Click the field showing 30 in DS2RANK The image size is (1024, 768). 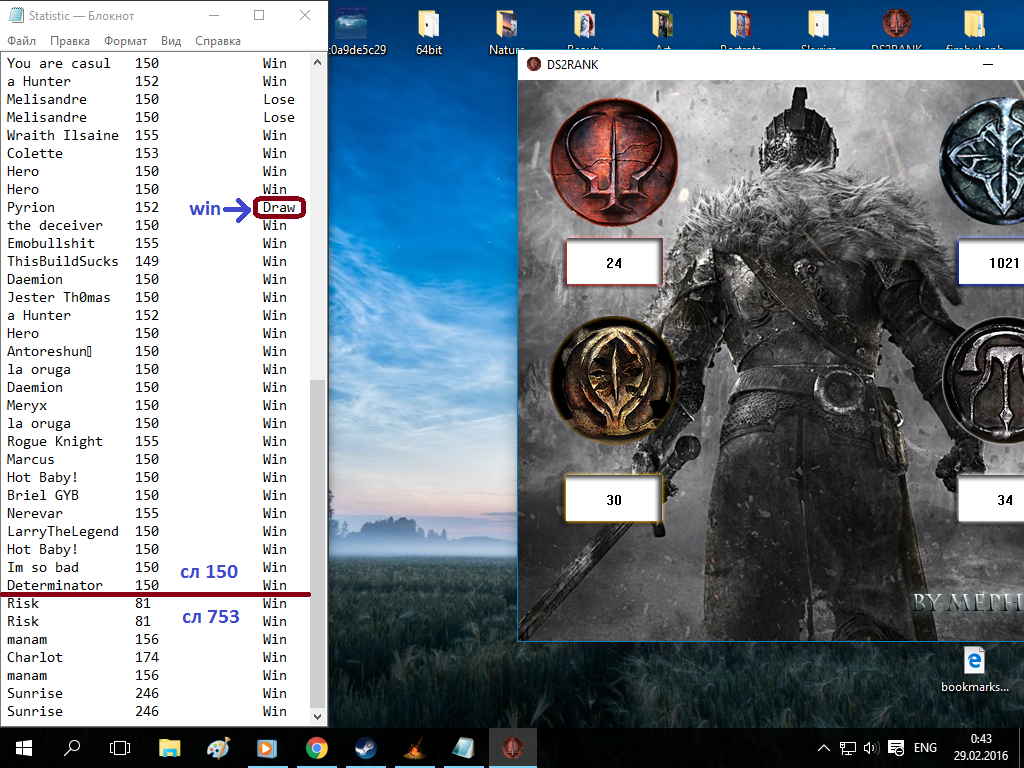pyautogui.click(x=614, y=500)
